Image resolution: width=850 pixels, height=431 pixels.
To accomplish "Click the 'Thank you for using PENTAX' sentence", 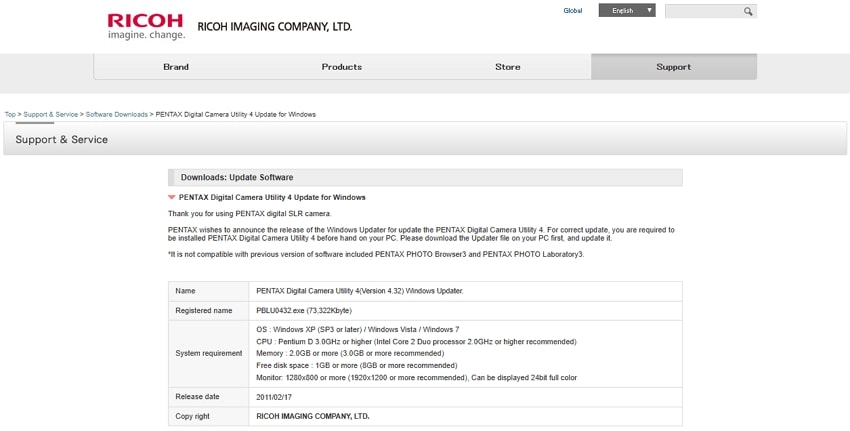I will point(249,214).
